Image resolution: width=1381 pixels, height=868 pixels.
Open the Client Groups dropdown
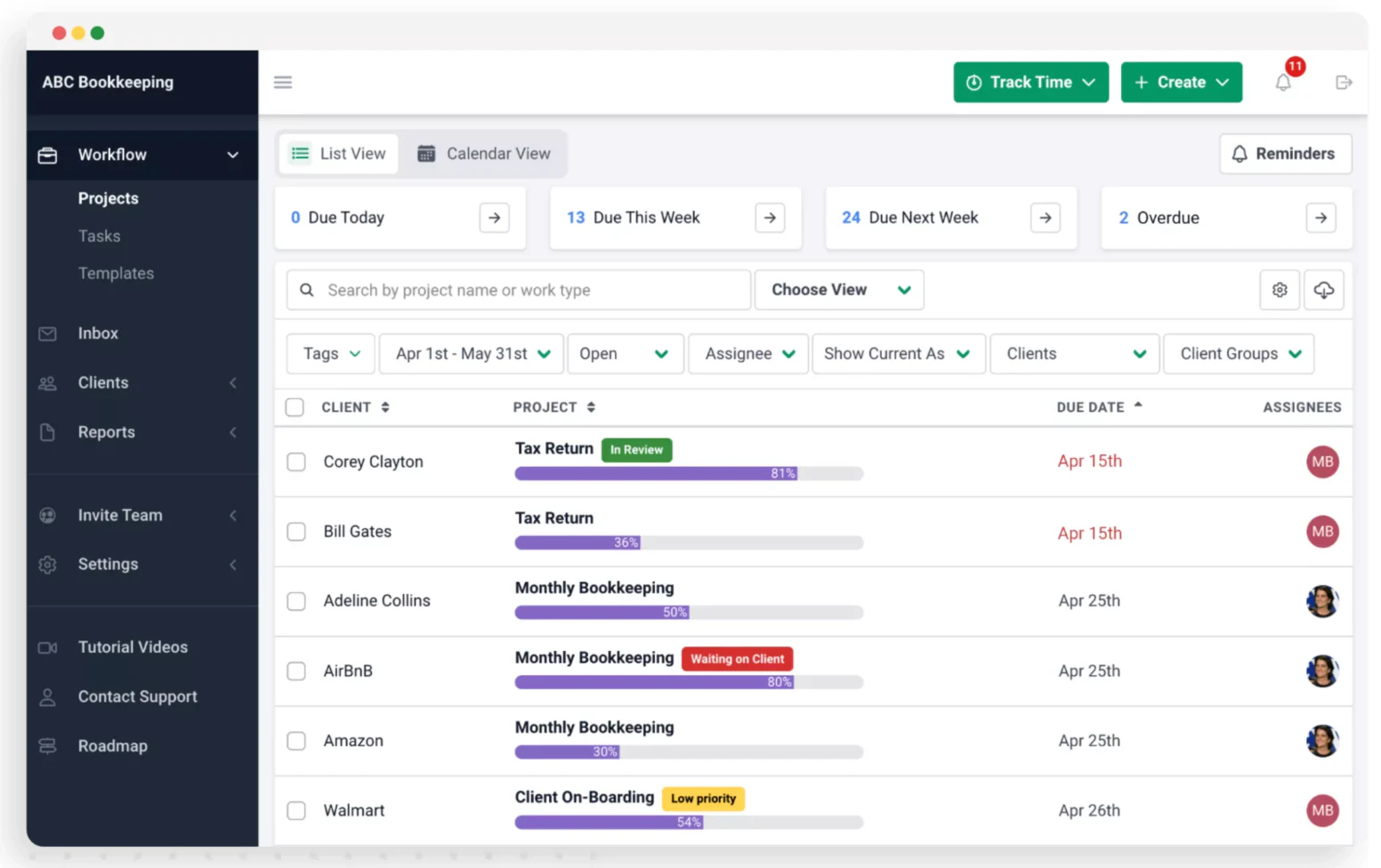(1239, 354)
